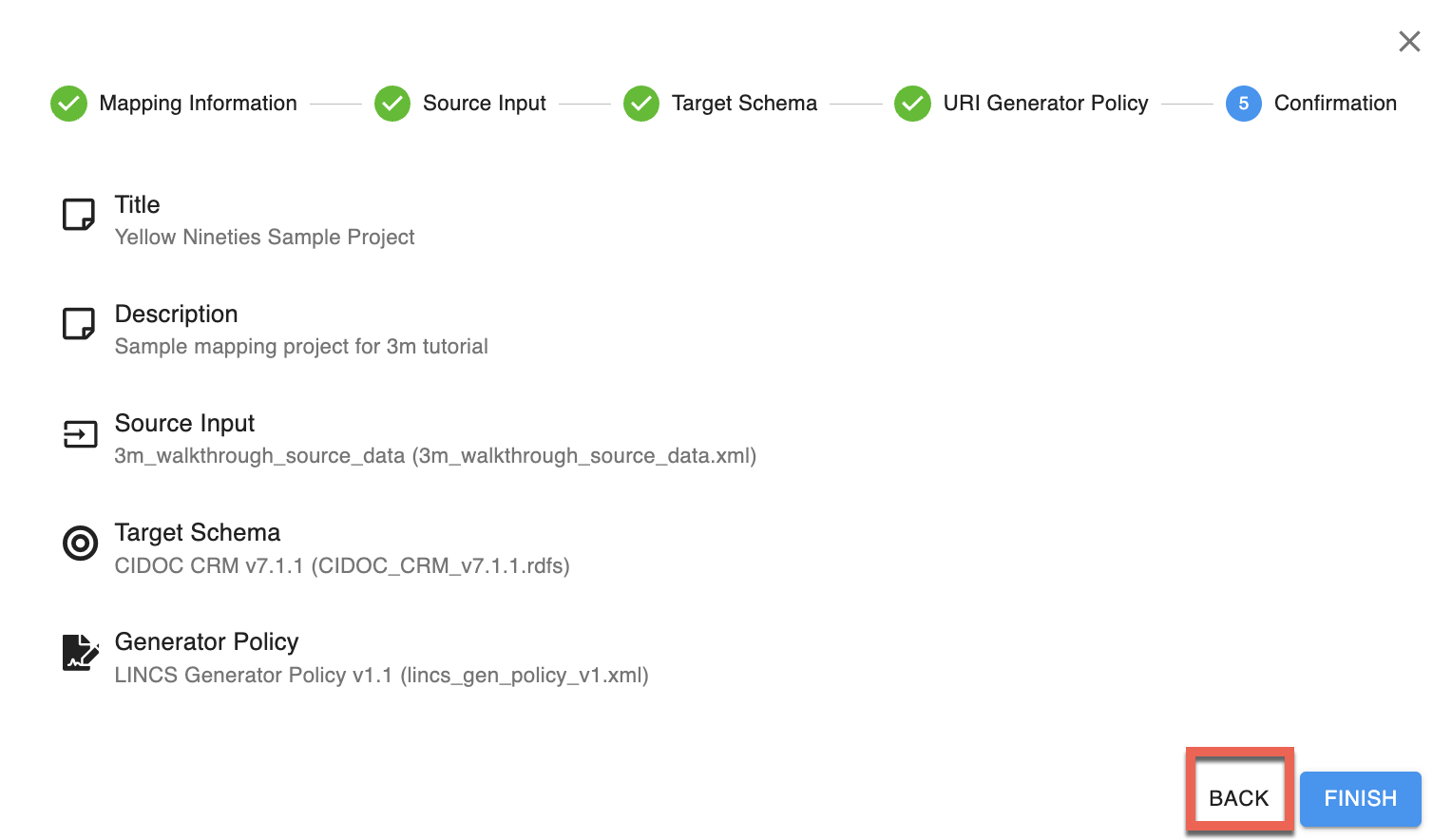
Task: Select the step 5 Confirmation circle
Action: tap(1243, 104)
